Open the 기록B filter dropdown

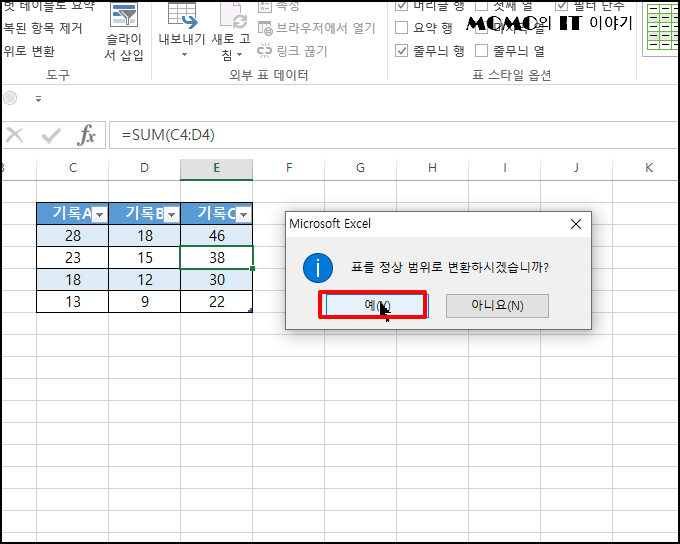pyautogui.click(x=172, y=215)
